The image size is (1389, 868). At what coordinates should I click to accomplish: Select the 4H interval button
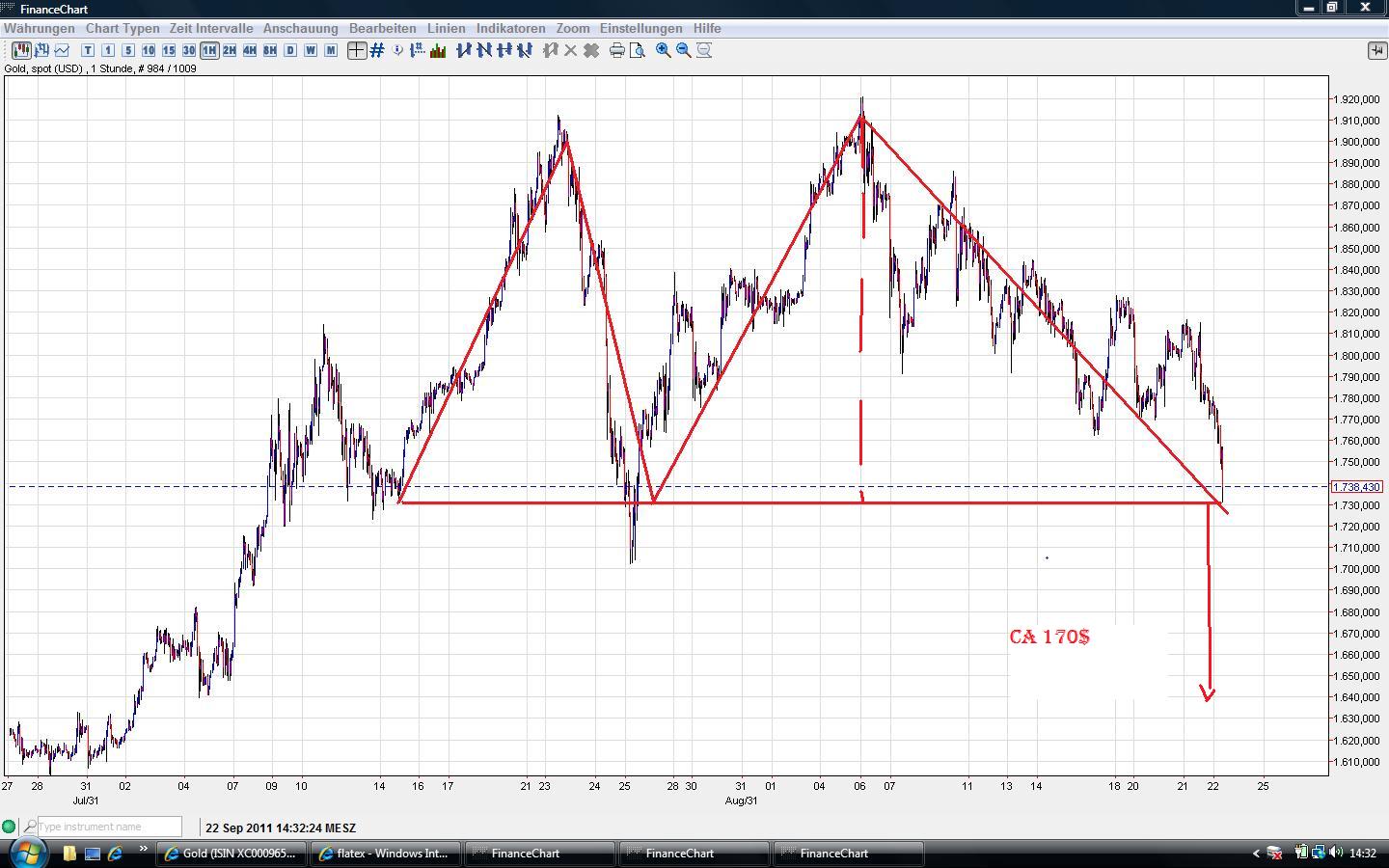[x=250, y=50]
